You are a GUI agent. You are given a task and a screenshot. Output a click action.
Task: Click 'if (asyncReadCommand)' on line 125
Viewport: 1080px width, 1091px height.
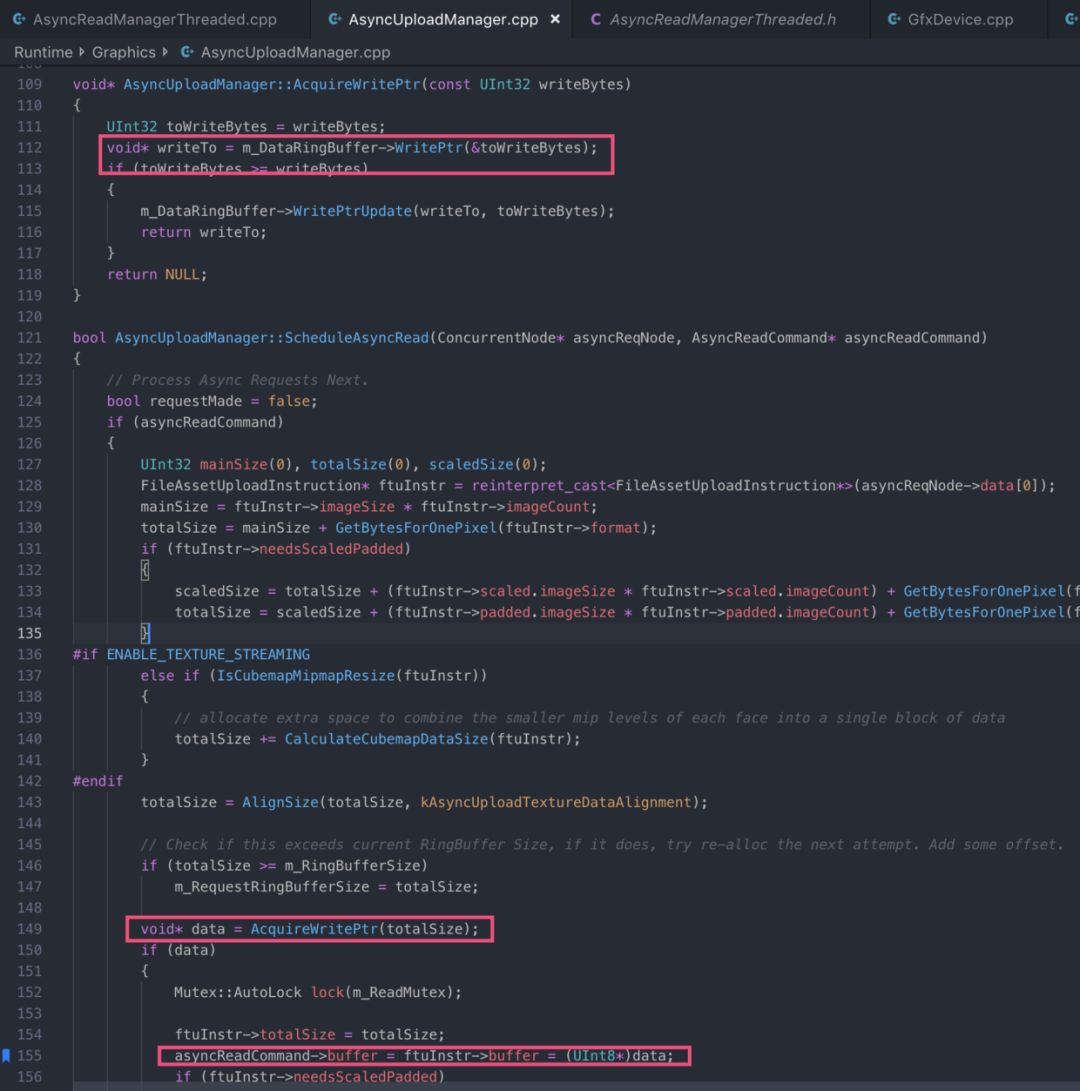tap(196, 422)
